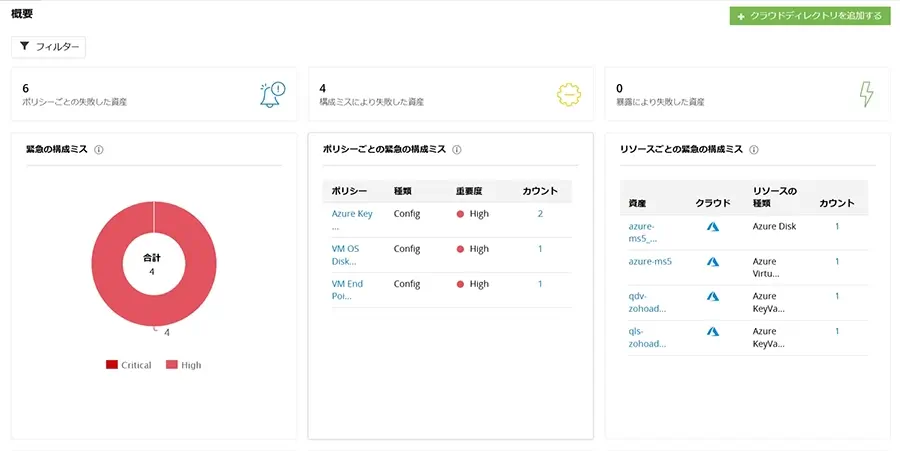Viewport: 900px width, 451px height.
Task: Click the Azure cloud icon for qdv-zohoad row
Action: (x=713, y=297)
